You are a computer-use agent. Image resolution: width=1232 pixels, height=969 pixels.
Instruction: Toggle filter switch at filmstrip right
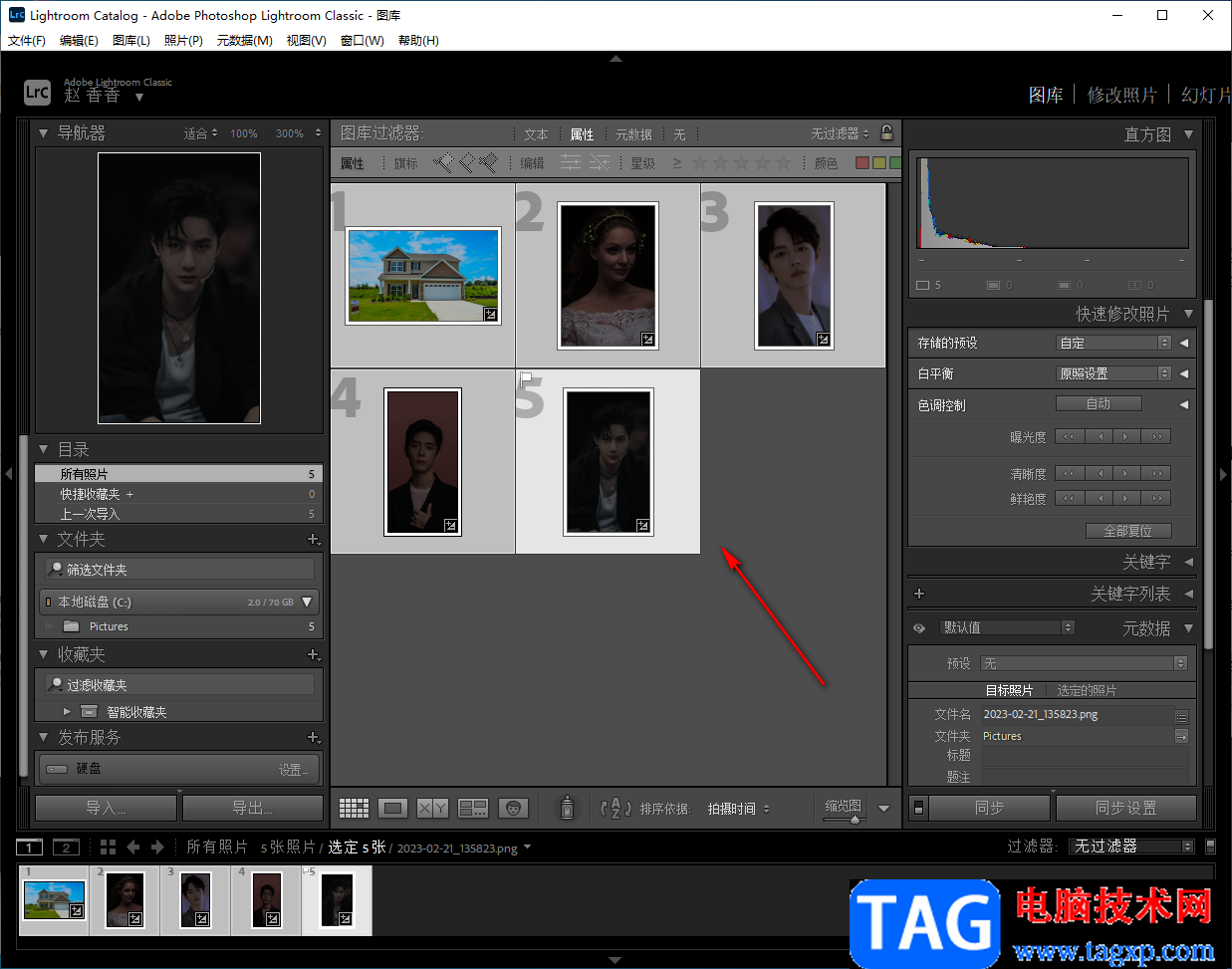pos(1210,847)
